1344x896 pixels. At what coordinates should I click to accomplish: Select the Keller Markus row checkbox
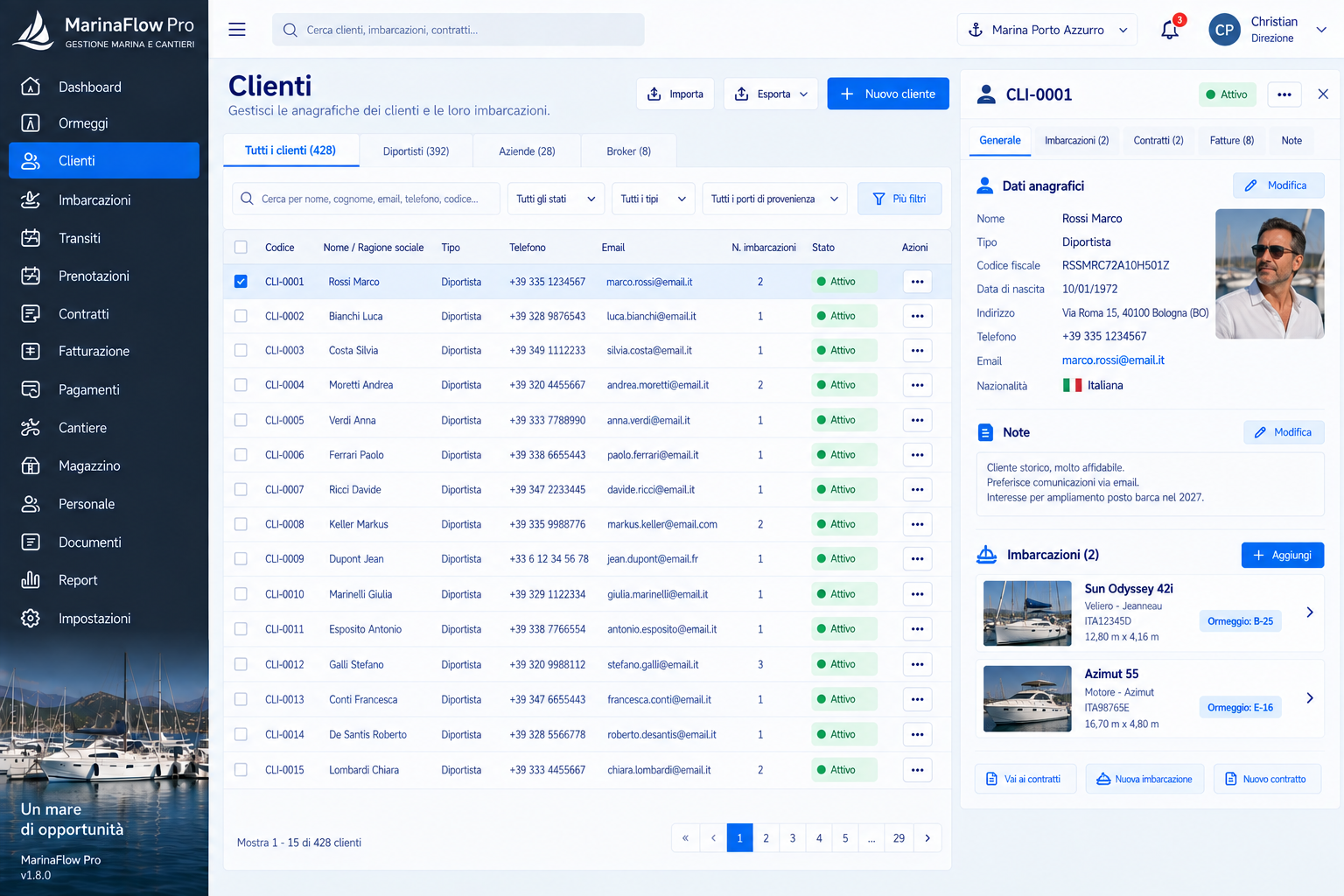click(241, 524)
